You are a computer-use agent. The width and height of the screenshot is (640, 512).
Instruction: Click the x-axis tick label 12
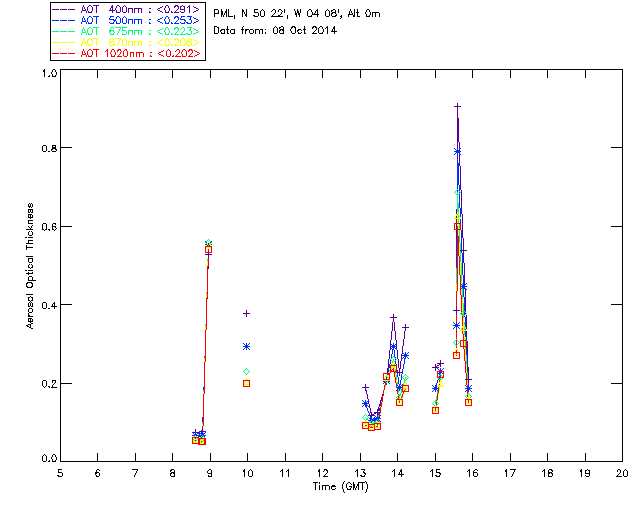click(x=322, y=473)
